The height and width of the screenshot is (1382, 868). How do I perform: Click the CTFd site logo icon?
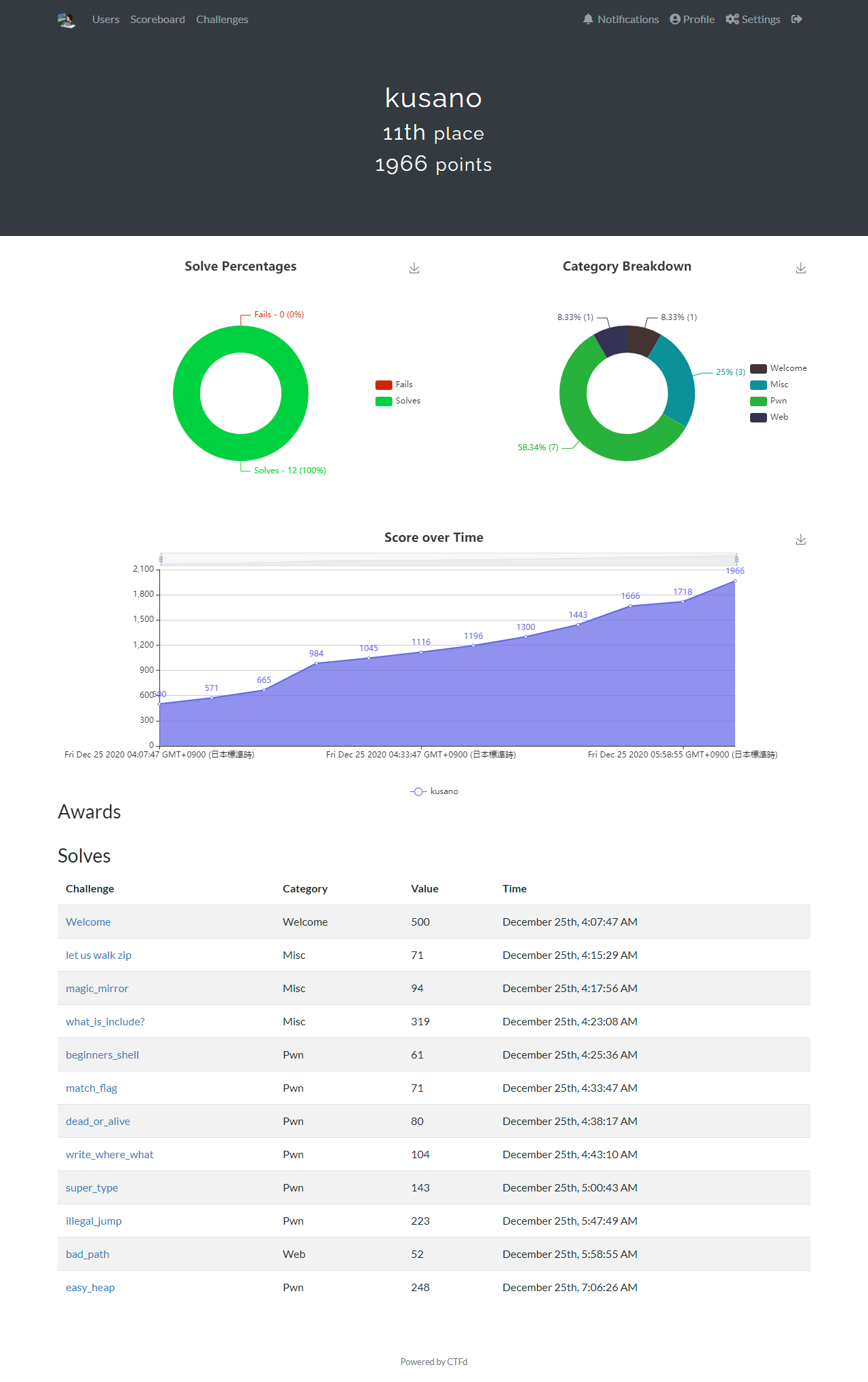pyautogui.click(x=66, y=20)
